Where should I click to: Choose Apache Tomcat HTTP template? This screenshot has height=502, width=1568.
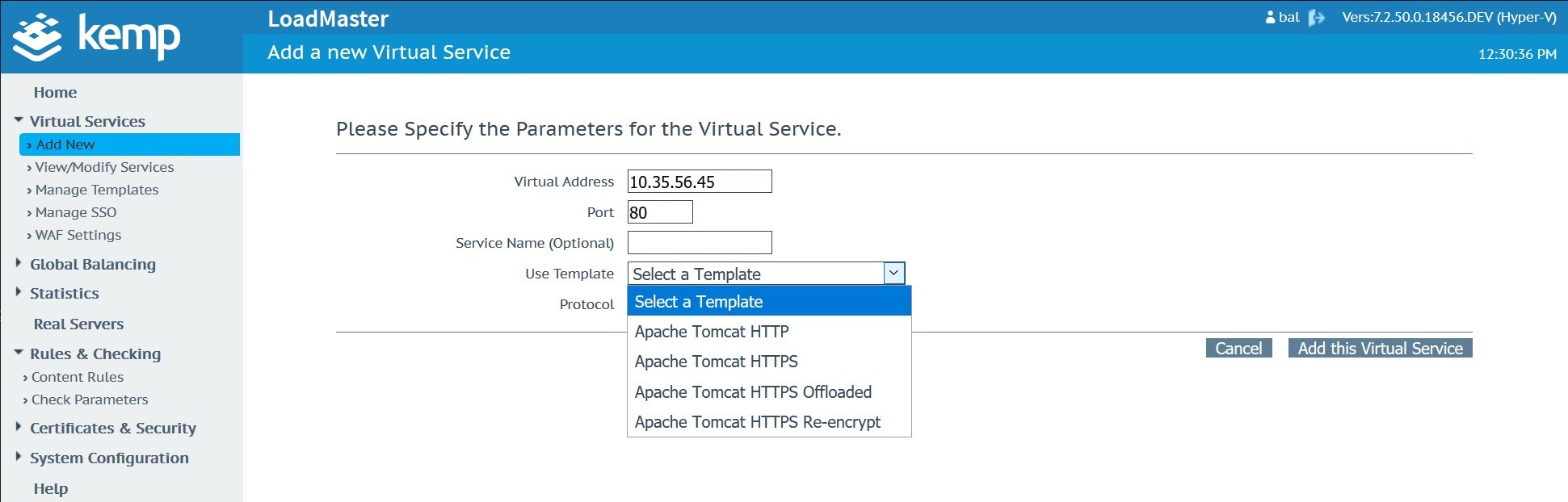[711, 332]
